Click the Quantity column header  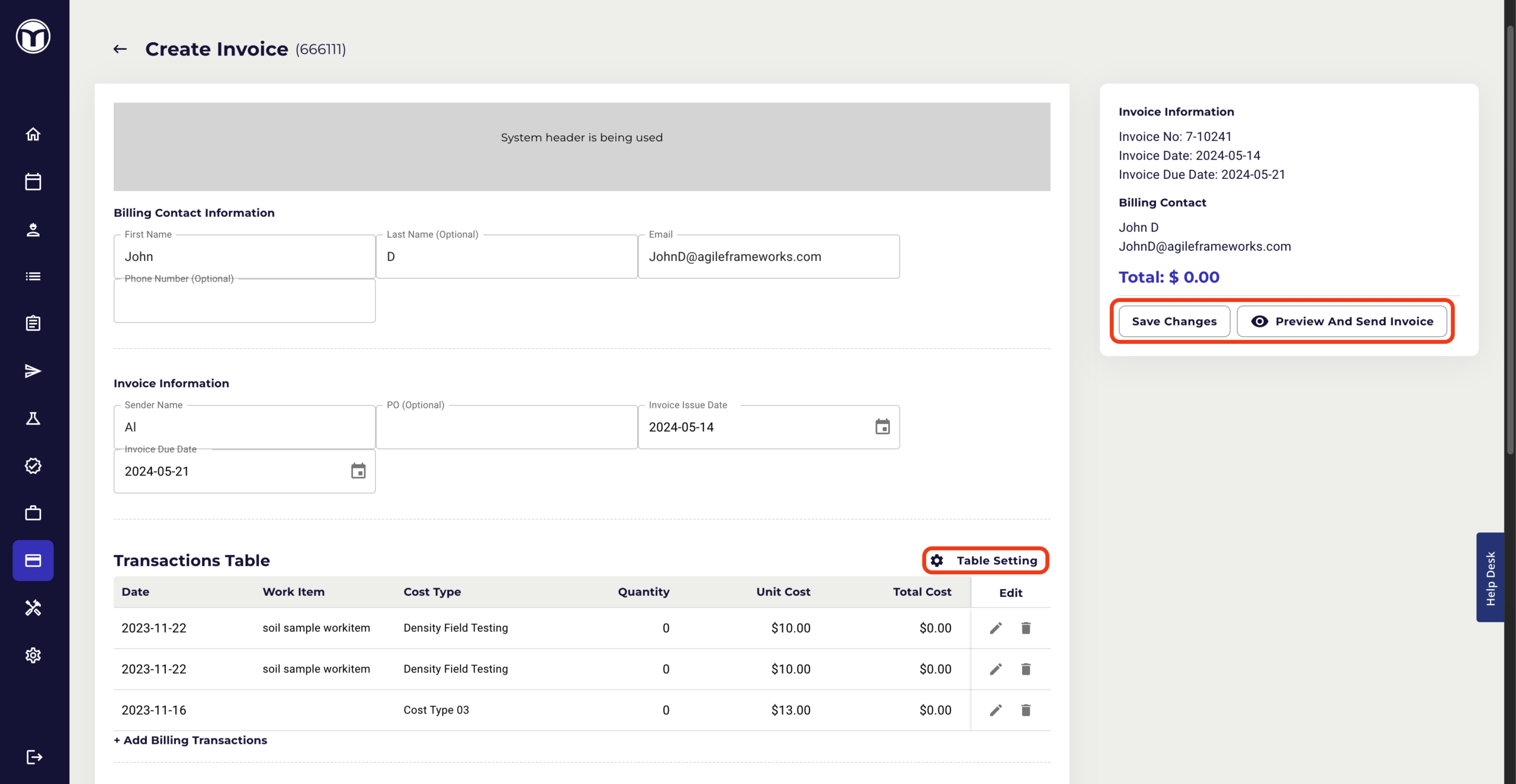[644, 592]
